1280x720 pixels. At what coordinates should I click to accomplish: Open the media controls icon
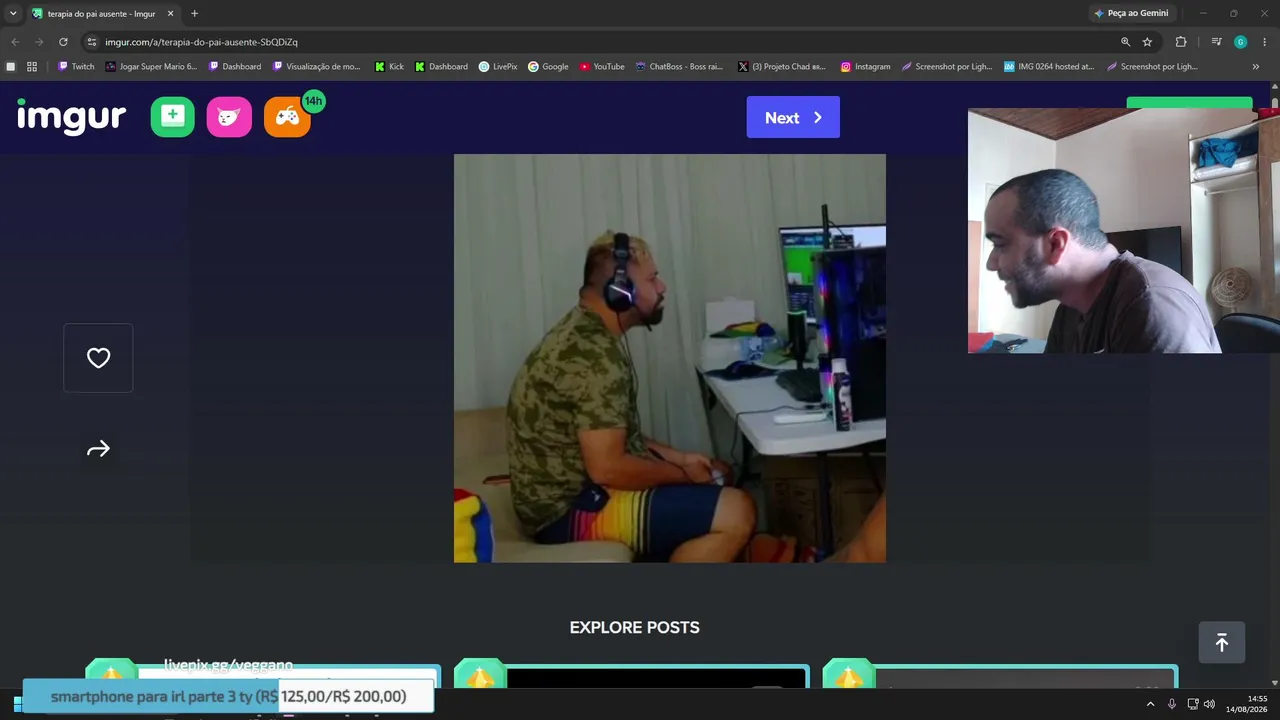click(1216, 42)
